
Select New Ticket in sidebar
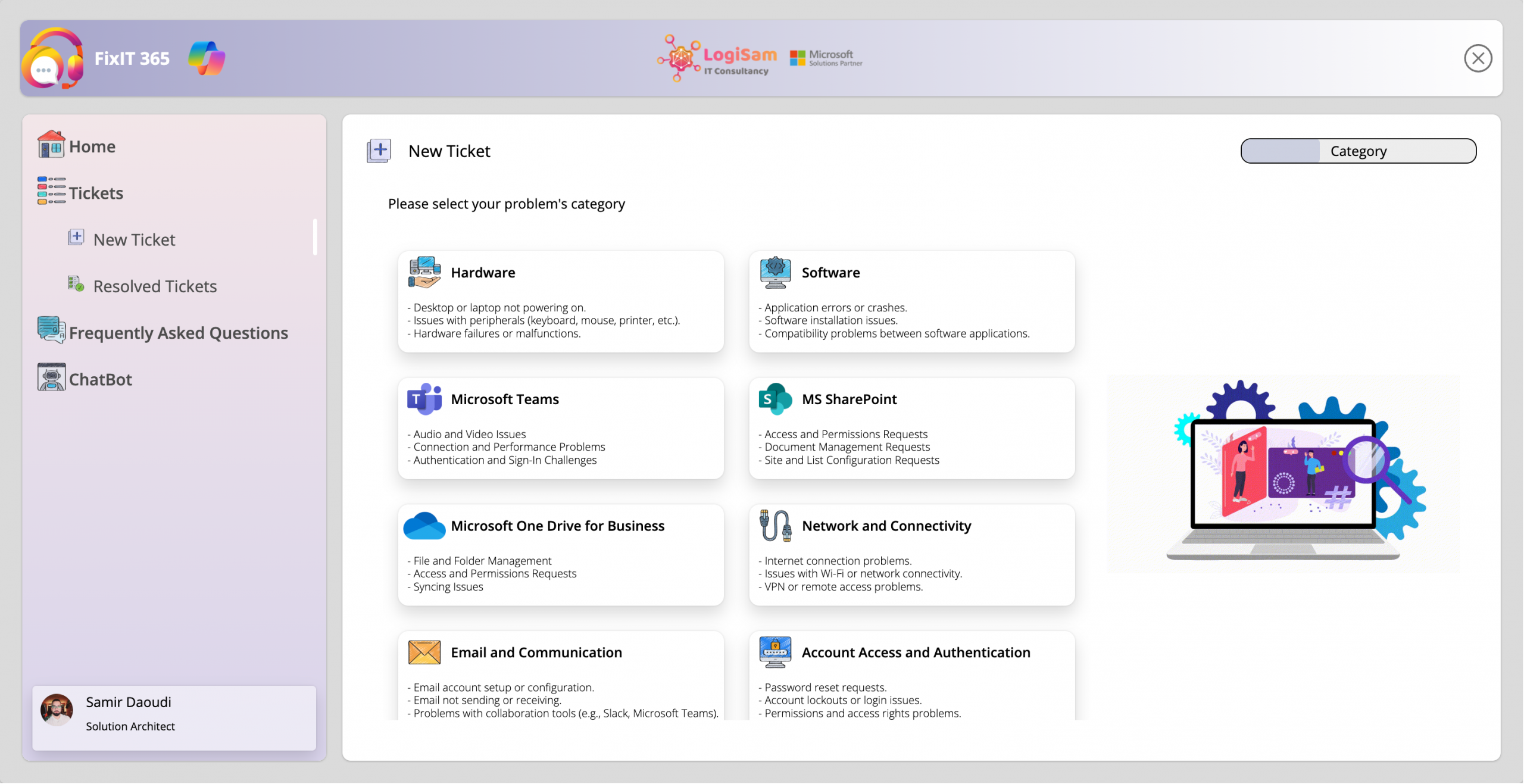click(134, 239)
